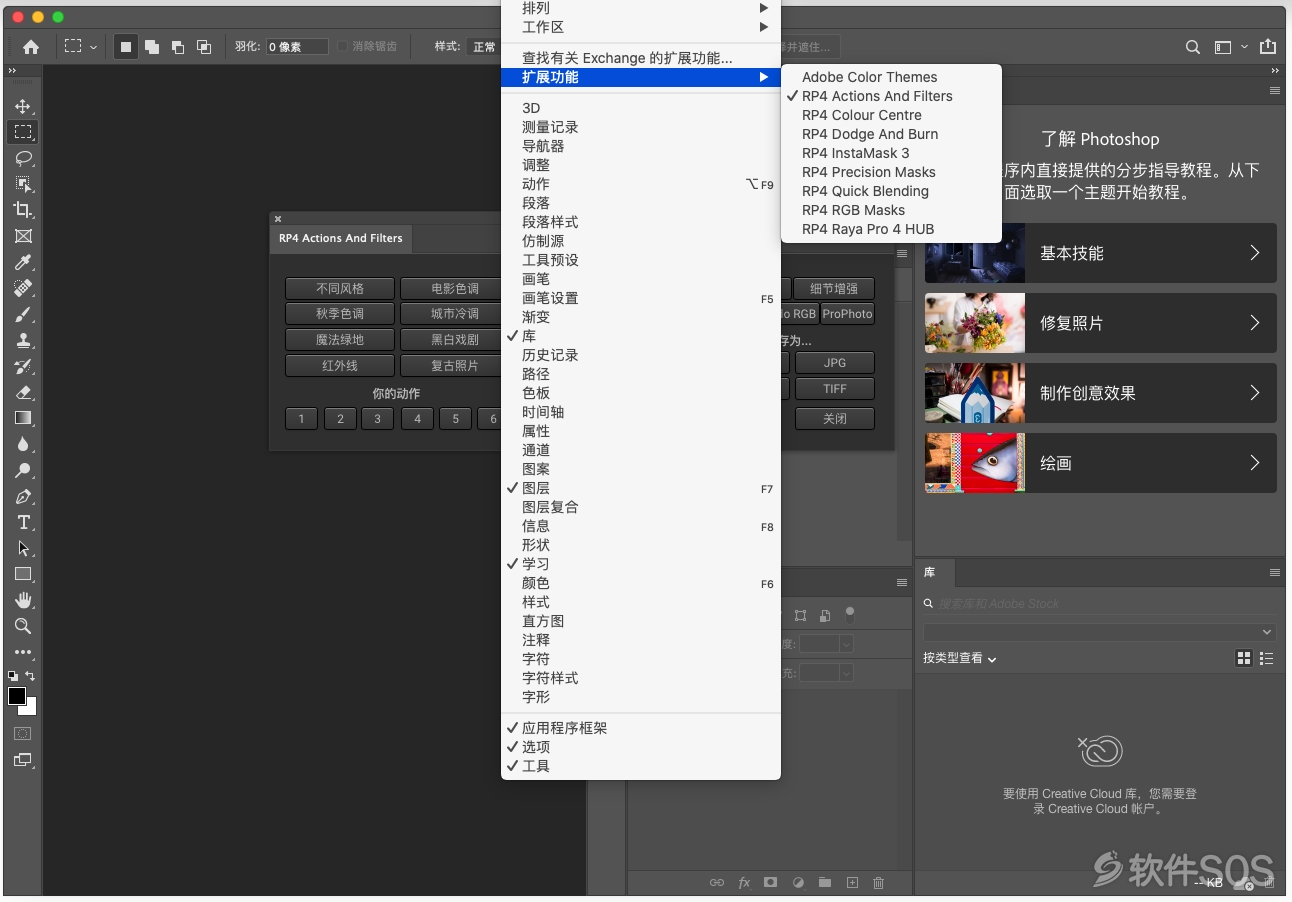Expand the 工作区 submenu
The image size is (1292, 902).
click(x=640, y=27)
